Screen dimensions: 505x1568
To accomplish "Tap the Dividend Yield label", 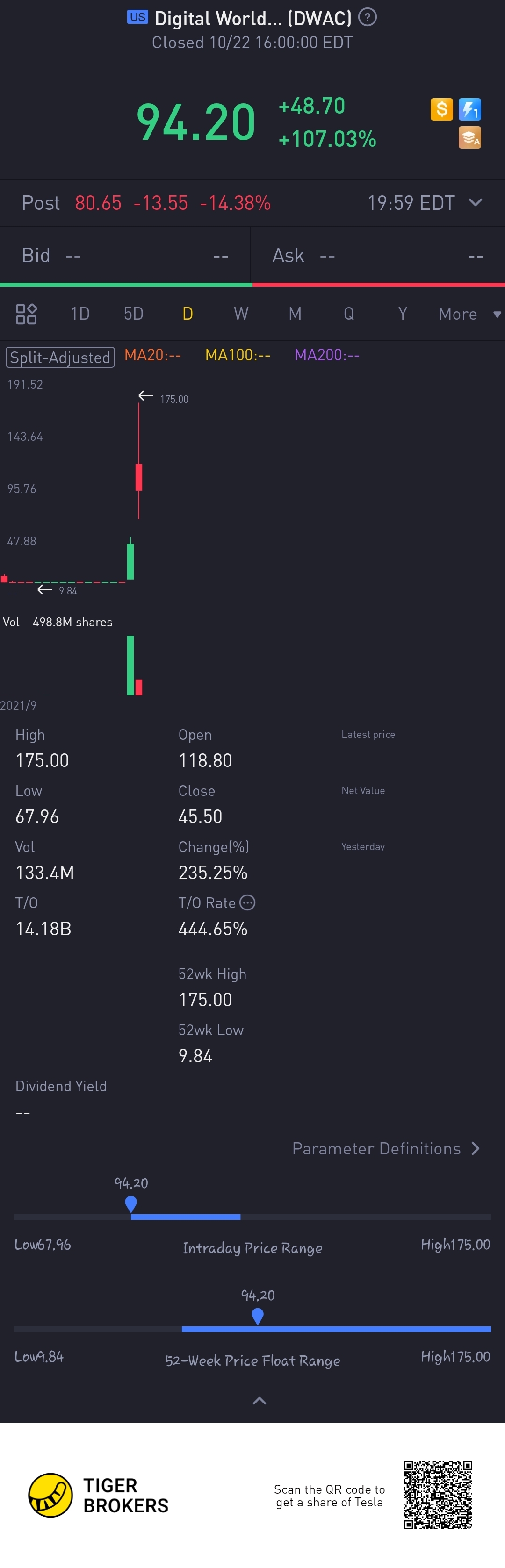I will coord(61,1087).
